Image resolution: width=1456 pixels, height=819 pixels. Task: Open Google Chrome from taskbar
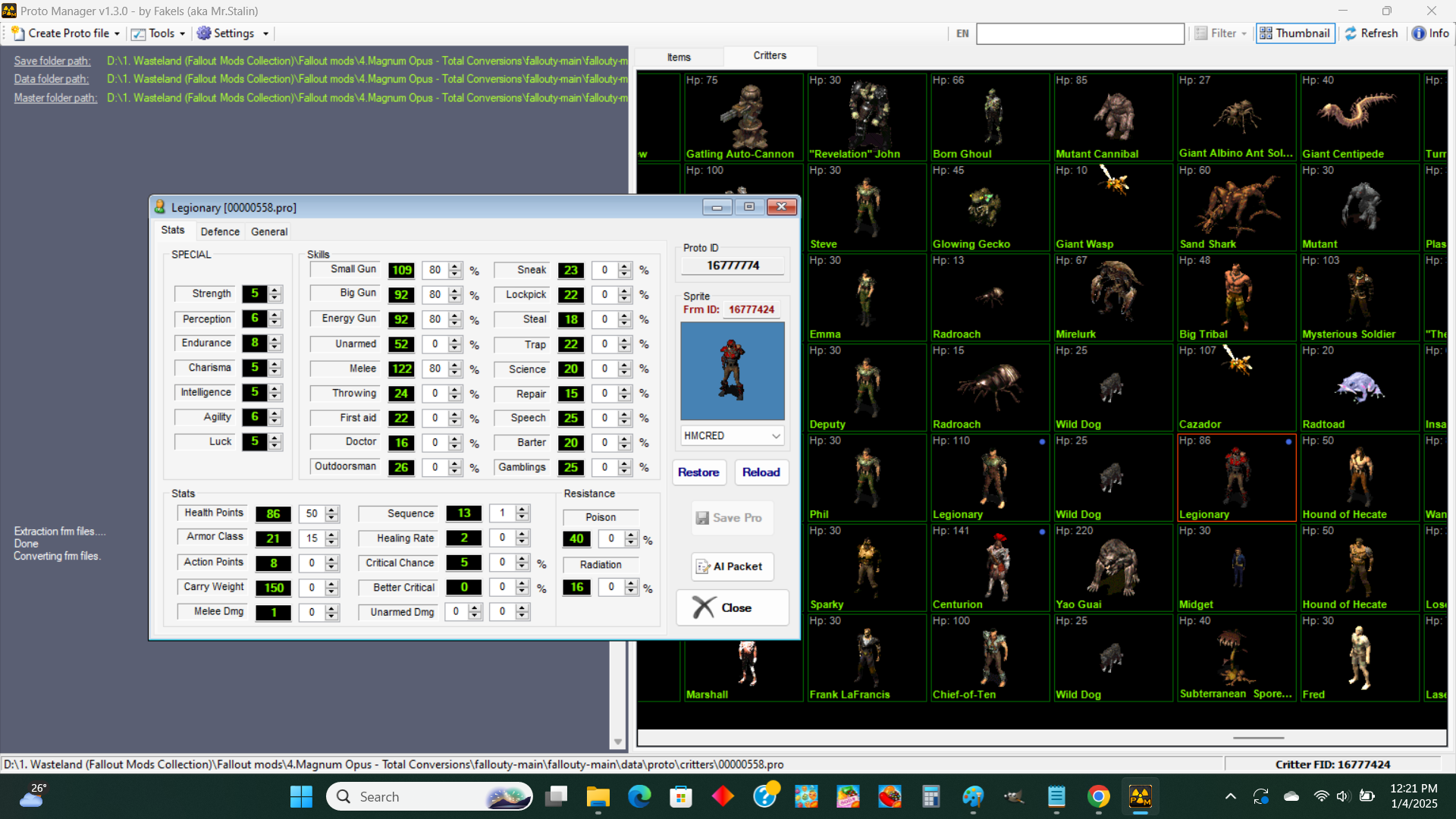click(1098, 797)
